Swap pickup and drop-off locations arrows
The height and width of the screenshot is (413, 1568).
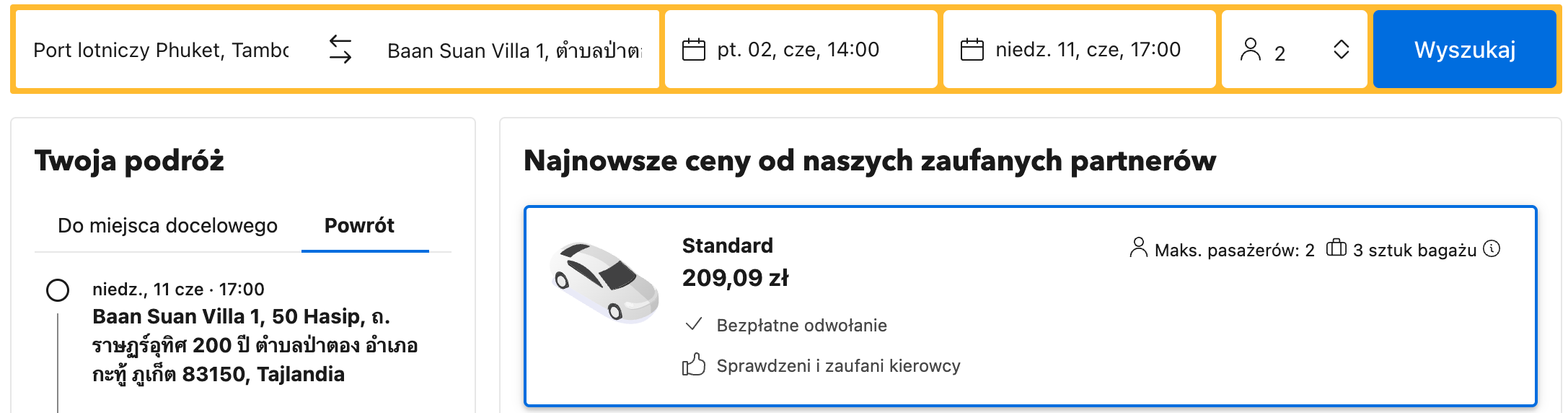pyautogui.click(x=340, y=50)
